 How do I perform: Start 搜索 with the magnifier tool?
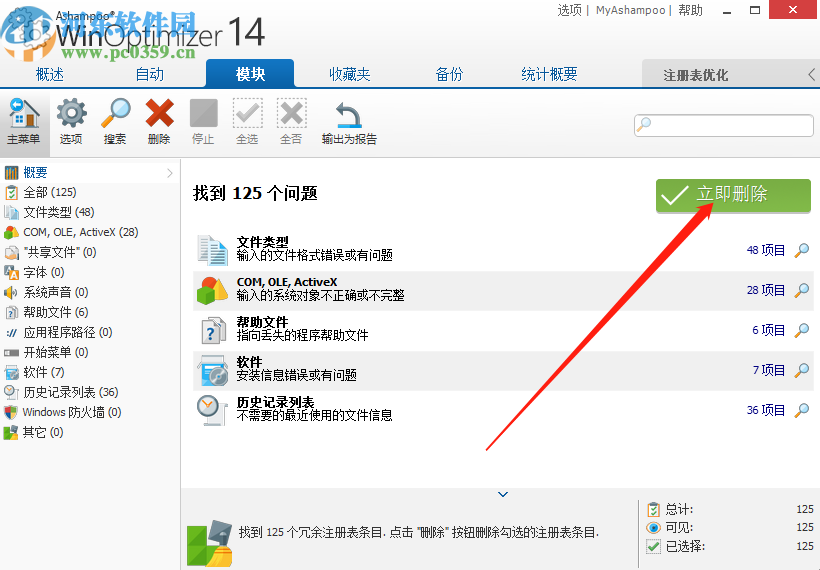click(115, 122)
